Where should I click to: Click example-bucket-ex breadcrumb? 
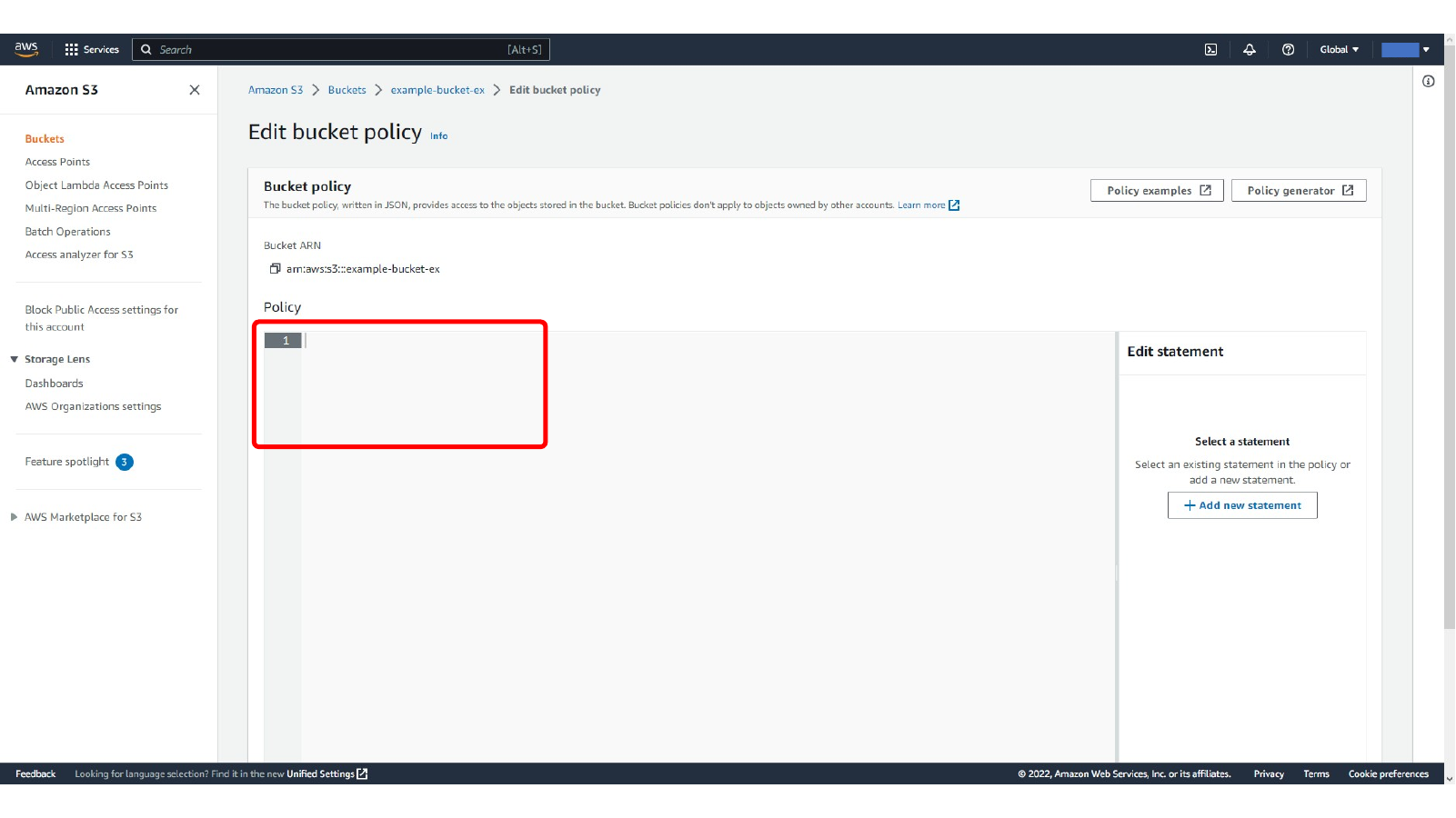tap(437, 90)
